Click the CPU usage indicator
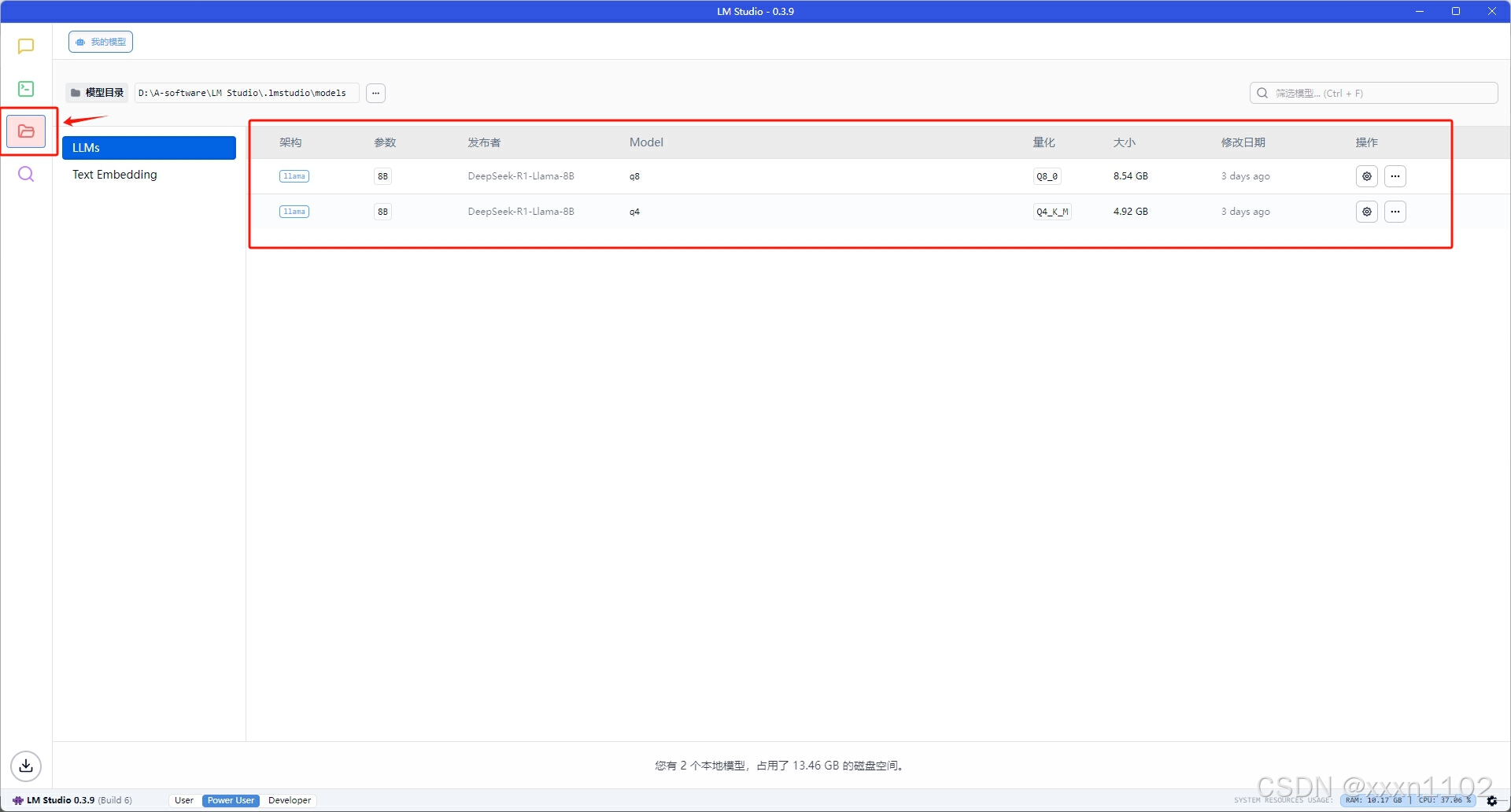1511x812 pixels. (x=1445, y=800)
